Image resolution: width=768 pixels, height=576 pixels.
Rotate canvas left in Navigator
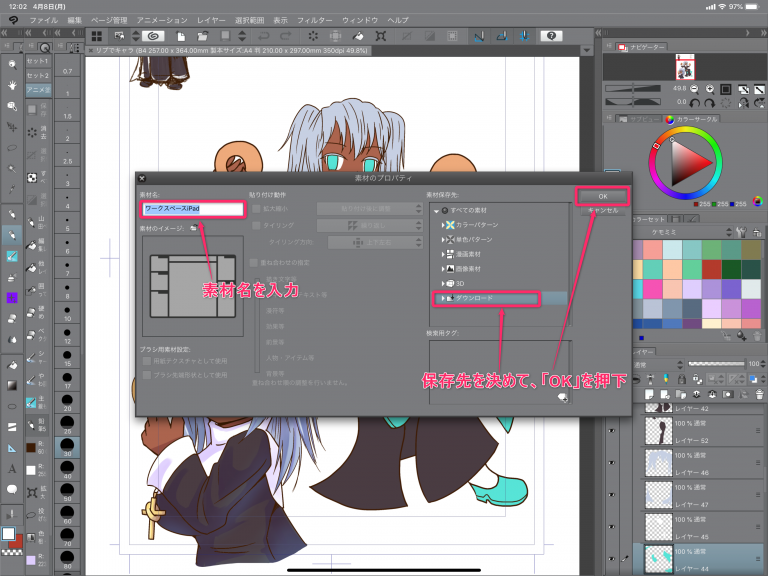[x=695, y=103]
